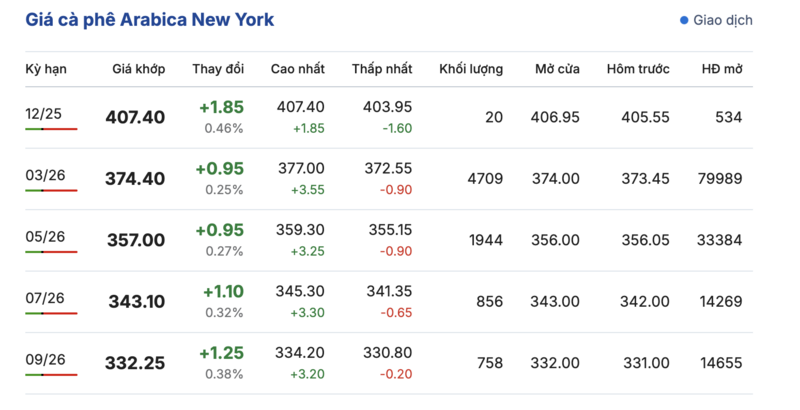The height and width of the screenshot is (410, 800).
Task: Open the 03/26 contract term
Action: coord(44,175)
